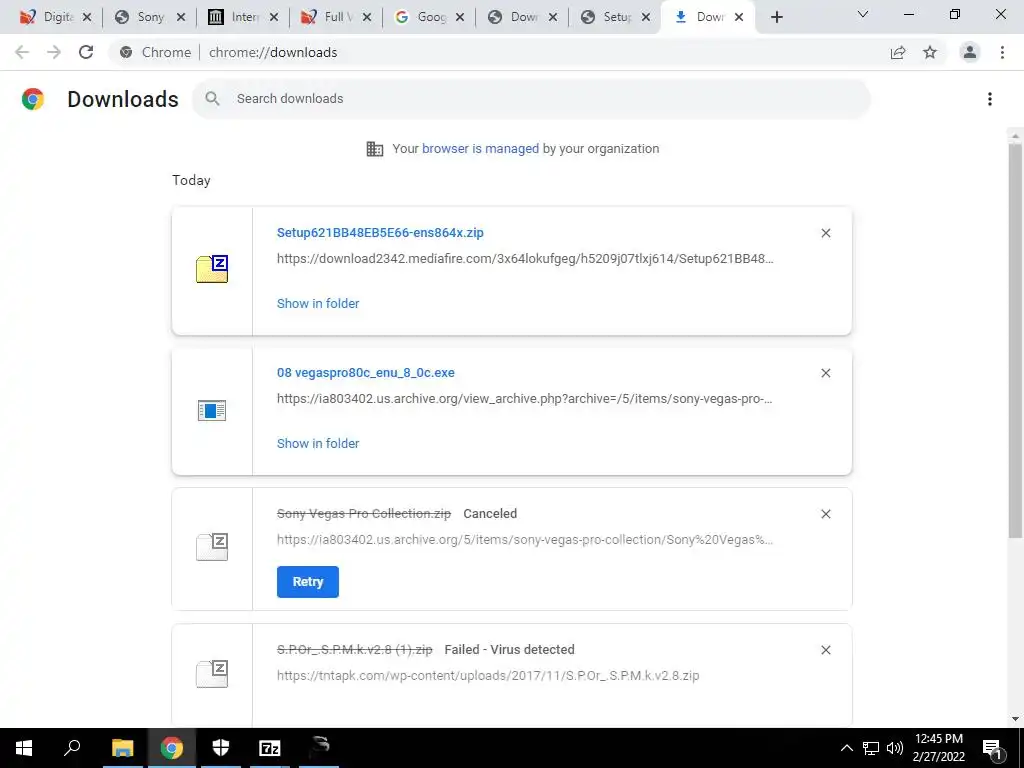Show hidden system tray icons
1024x768 pixels.
846,748
